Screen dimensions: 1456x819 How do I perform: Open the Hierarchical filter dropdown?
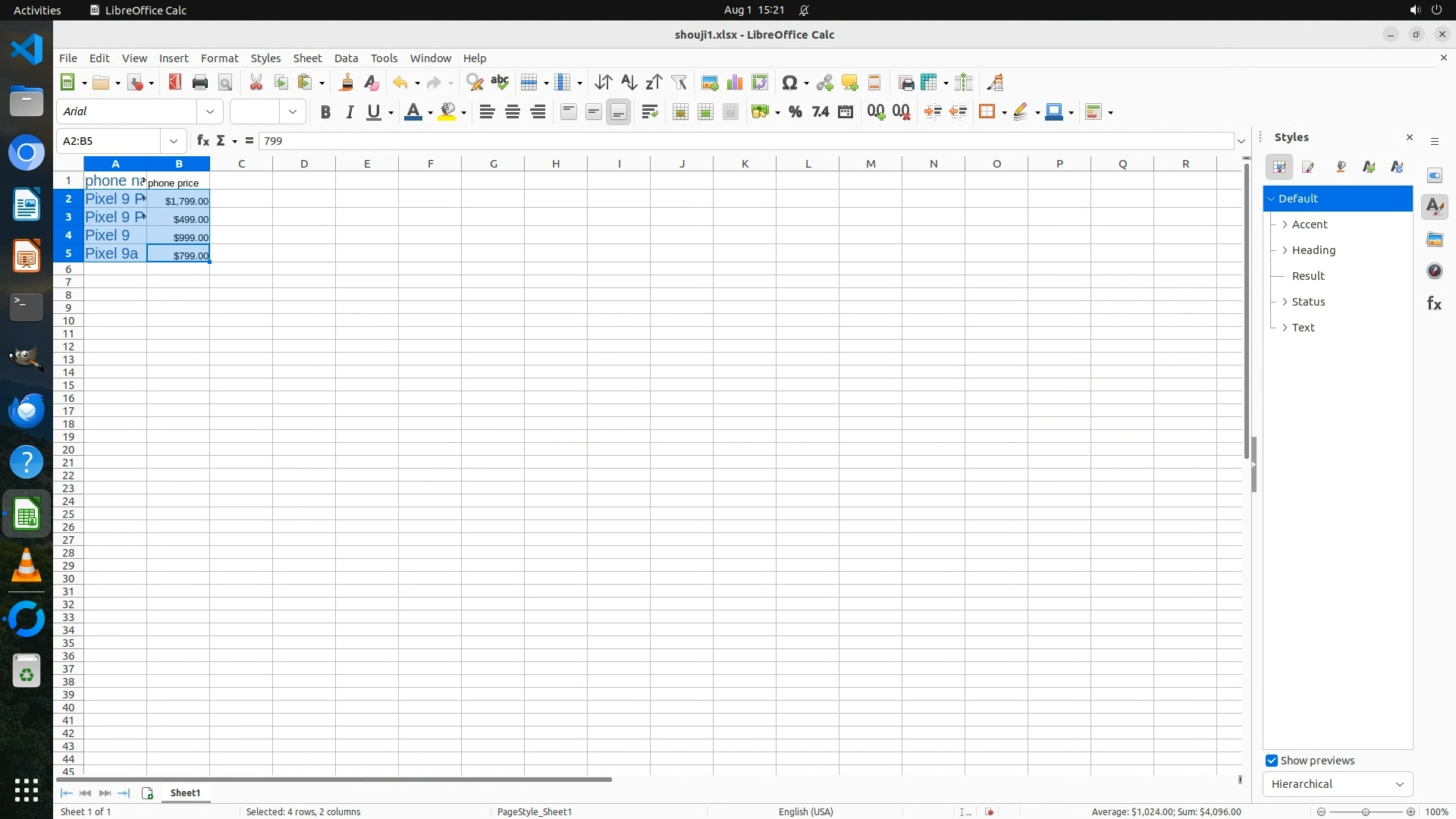1337,784
